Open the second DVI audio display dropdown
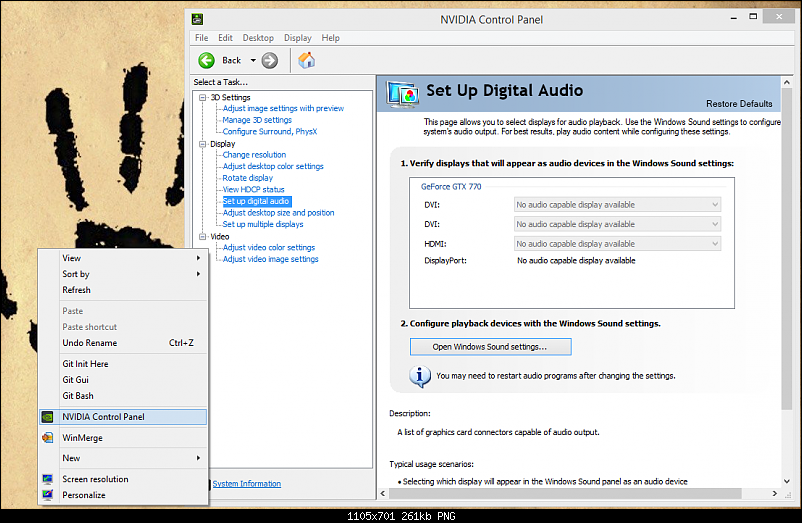Image resolution: width=802 pixels, height=523 pixels. pos(617,224)
